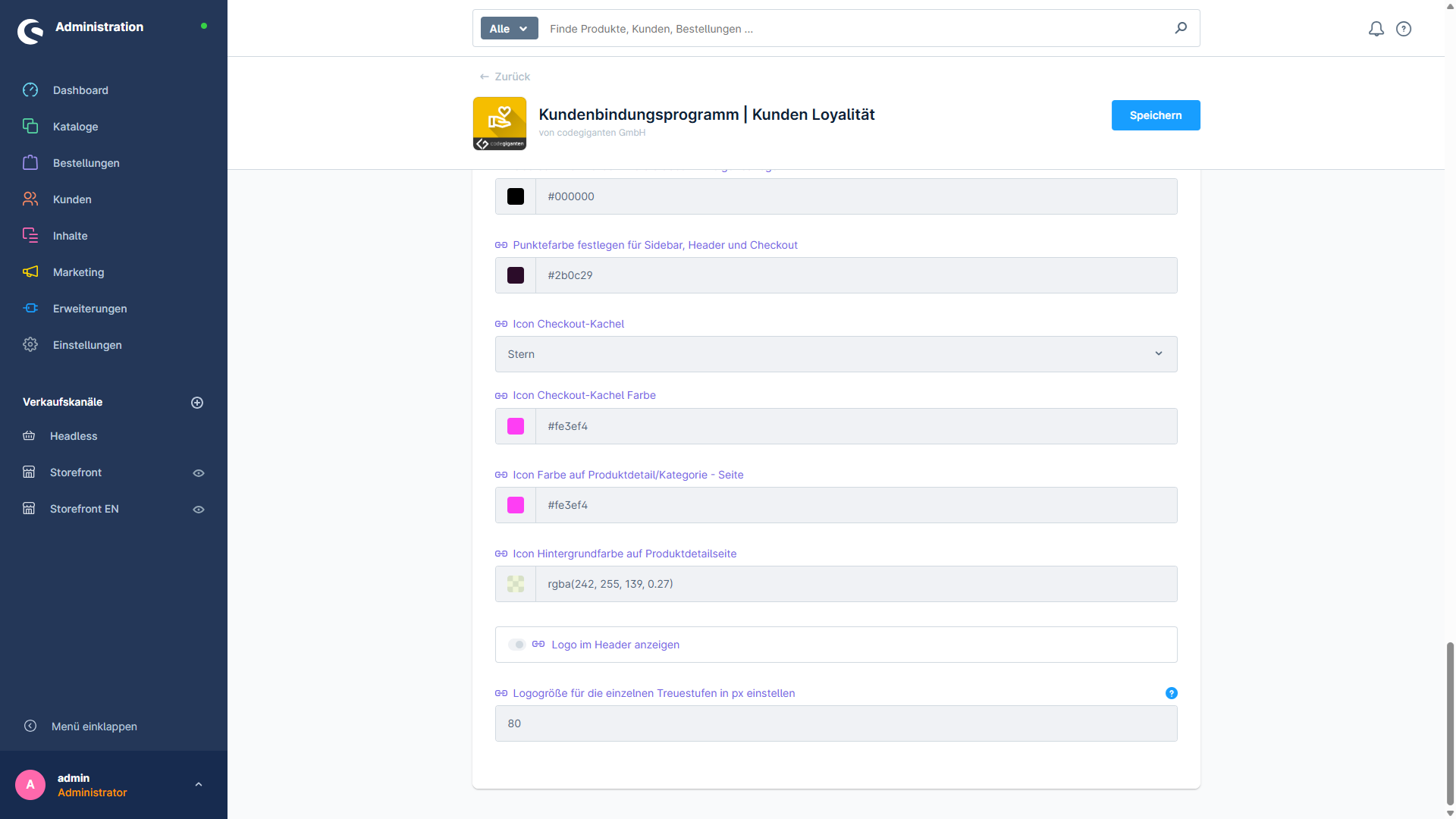Open Dashboard menu item

click(80, 90)
